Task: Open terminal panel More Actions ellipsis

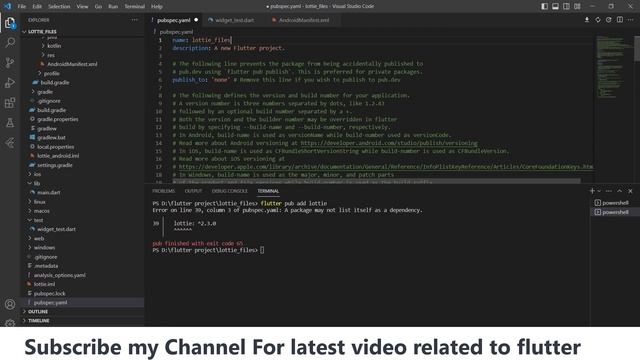Action: point(609,191)
